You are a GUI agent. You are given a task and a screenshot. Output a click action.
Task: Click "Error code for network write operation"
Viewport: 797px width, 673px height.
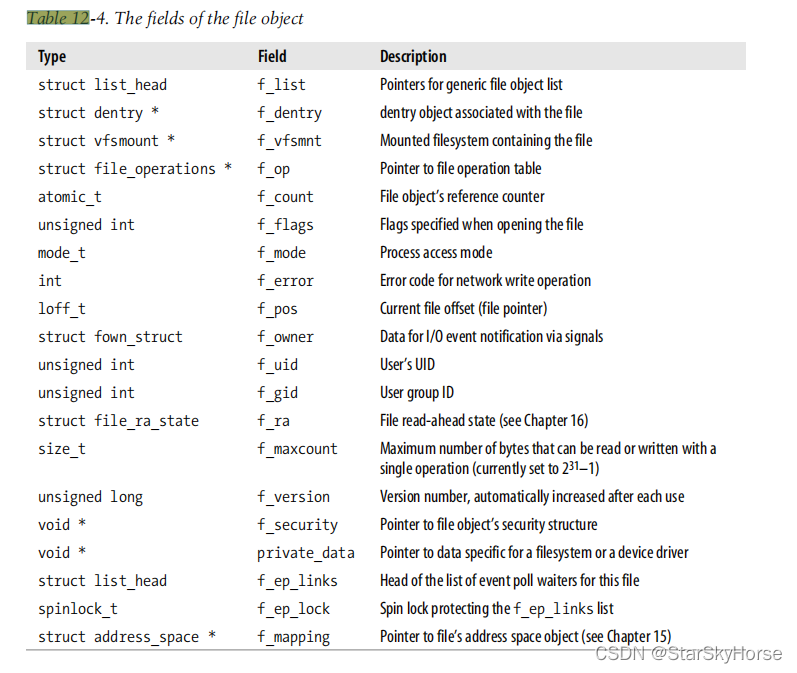coord(485,281)
